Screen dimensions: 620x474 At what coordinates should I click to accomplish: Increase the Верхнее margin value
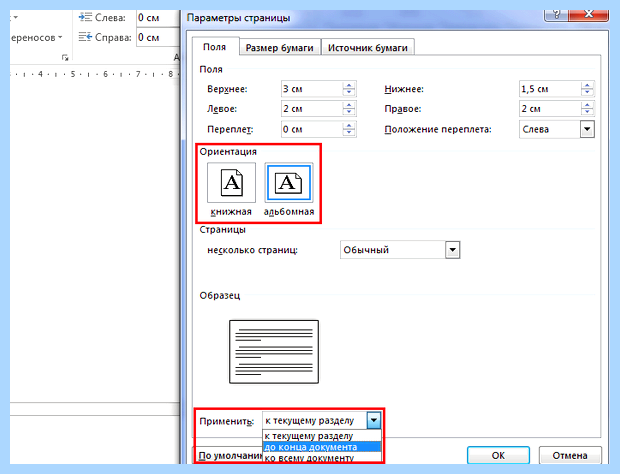click(x=349, y=85)
